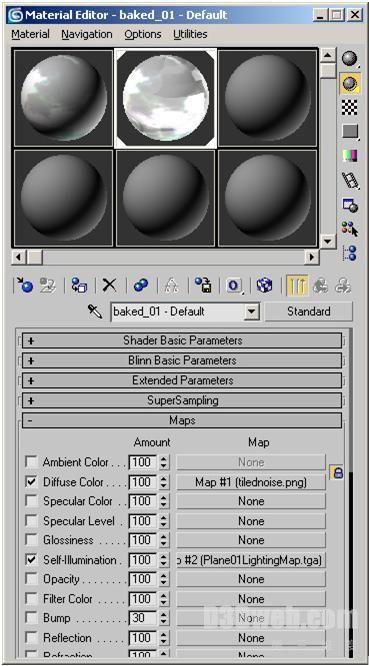This screenshot has height=666, width=369.
Task: Pick material from object eyedropper
Action: click(96, 312)
